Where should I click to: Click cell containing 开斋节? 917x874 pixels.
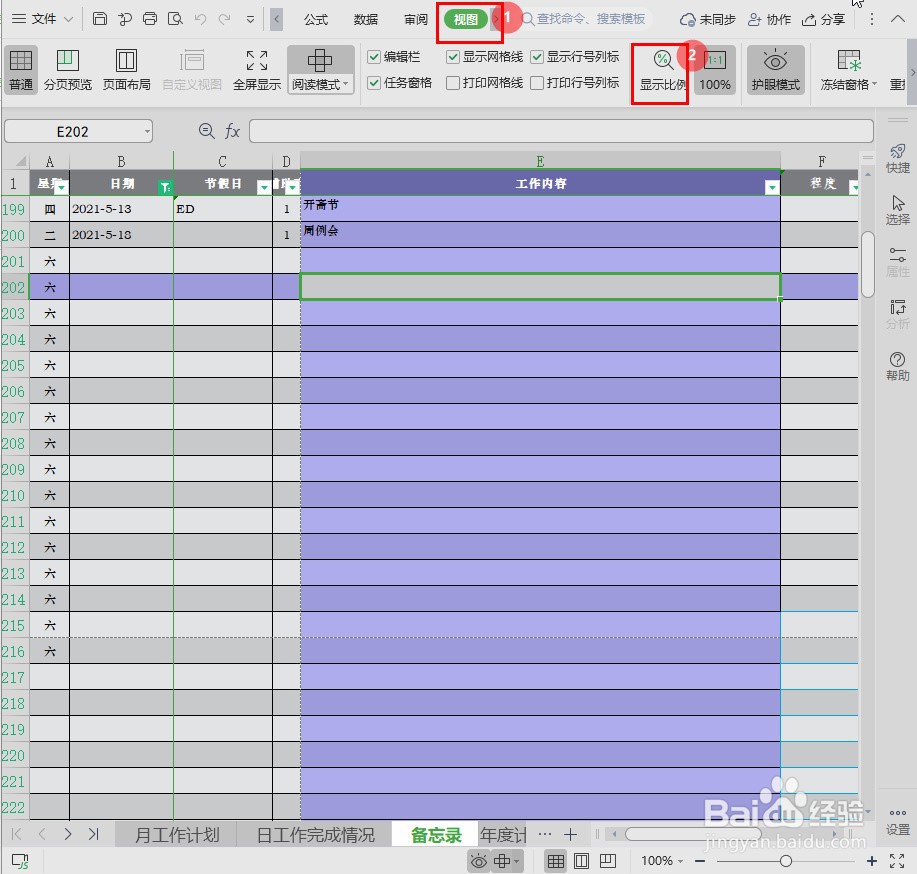tap(540, 208)
